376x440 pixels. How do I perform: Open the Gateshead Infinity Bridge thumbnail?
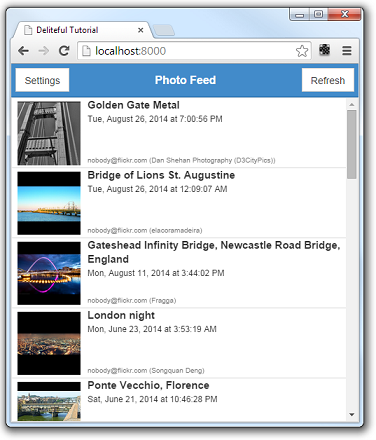point(49,273)
